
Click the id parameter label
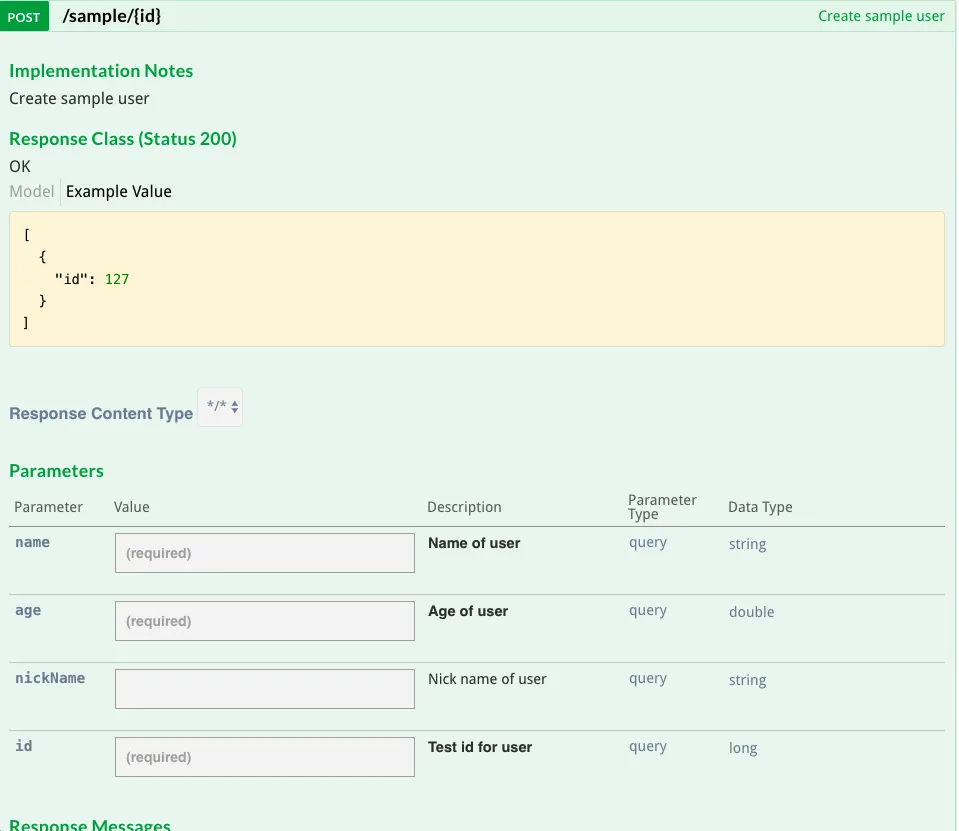click(x=24, y=746)
